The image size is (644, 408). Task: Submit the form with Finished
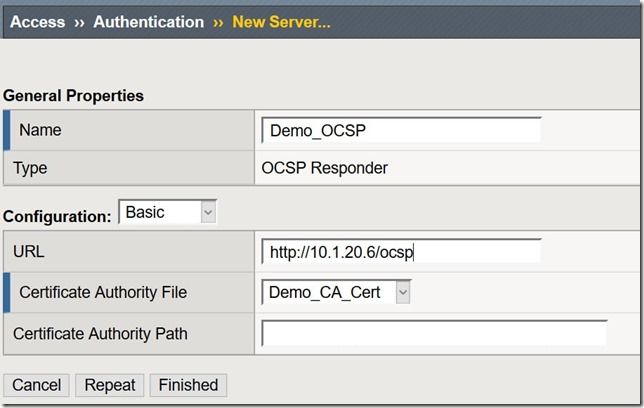click(x=188, y=385)
